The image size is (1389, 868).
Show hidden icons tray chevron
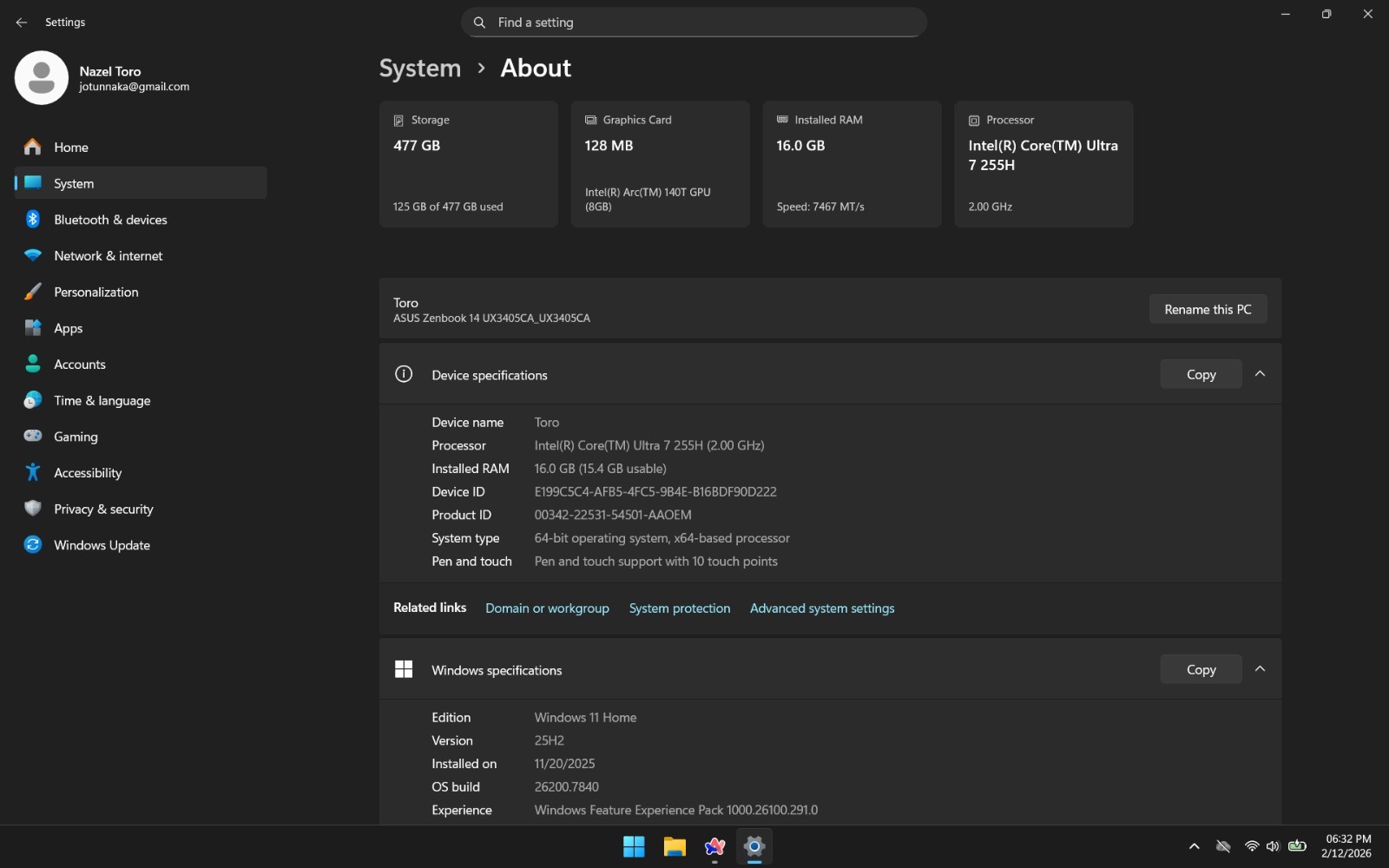pyautogui.click(x=1195, y=846)
